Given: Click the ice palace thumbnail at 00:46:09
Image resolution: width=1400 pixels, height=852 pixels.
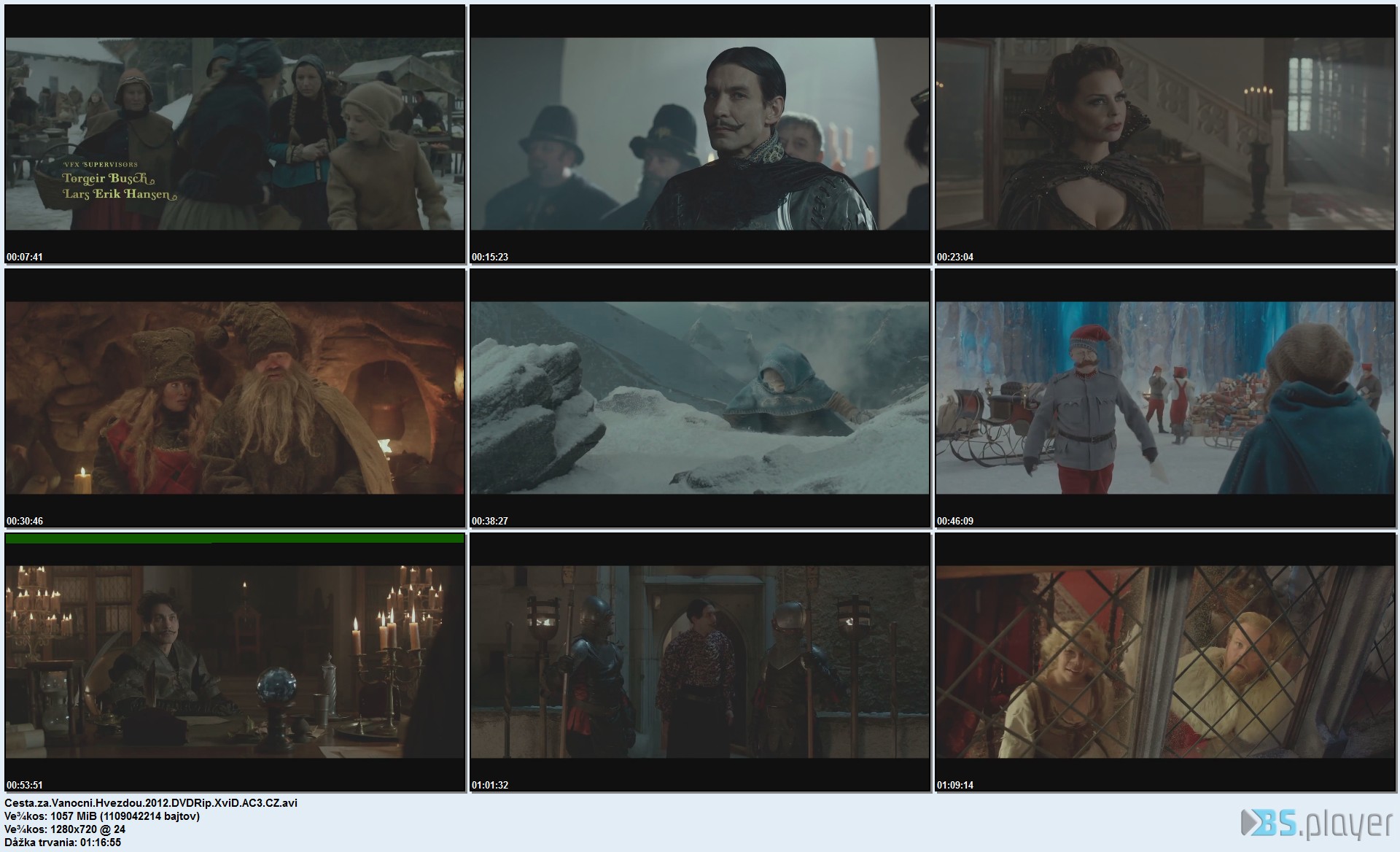Looking at the screenshot, I should click(x=1165, y=398).
